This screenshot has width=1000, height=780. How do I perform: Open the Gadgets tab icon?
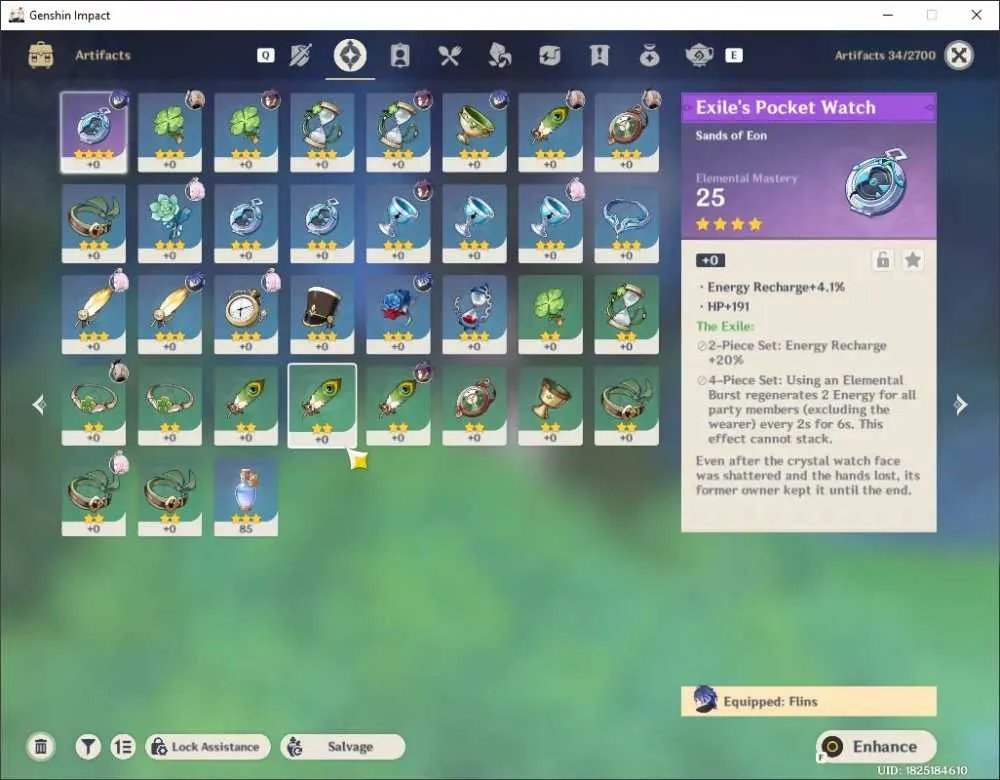[549, 55]
